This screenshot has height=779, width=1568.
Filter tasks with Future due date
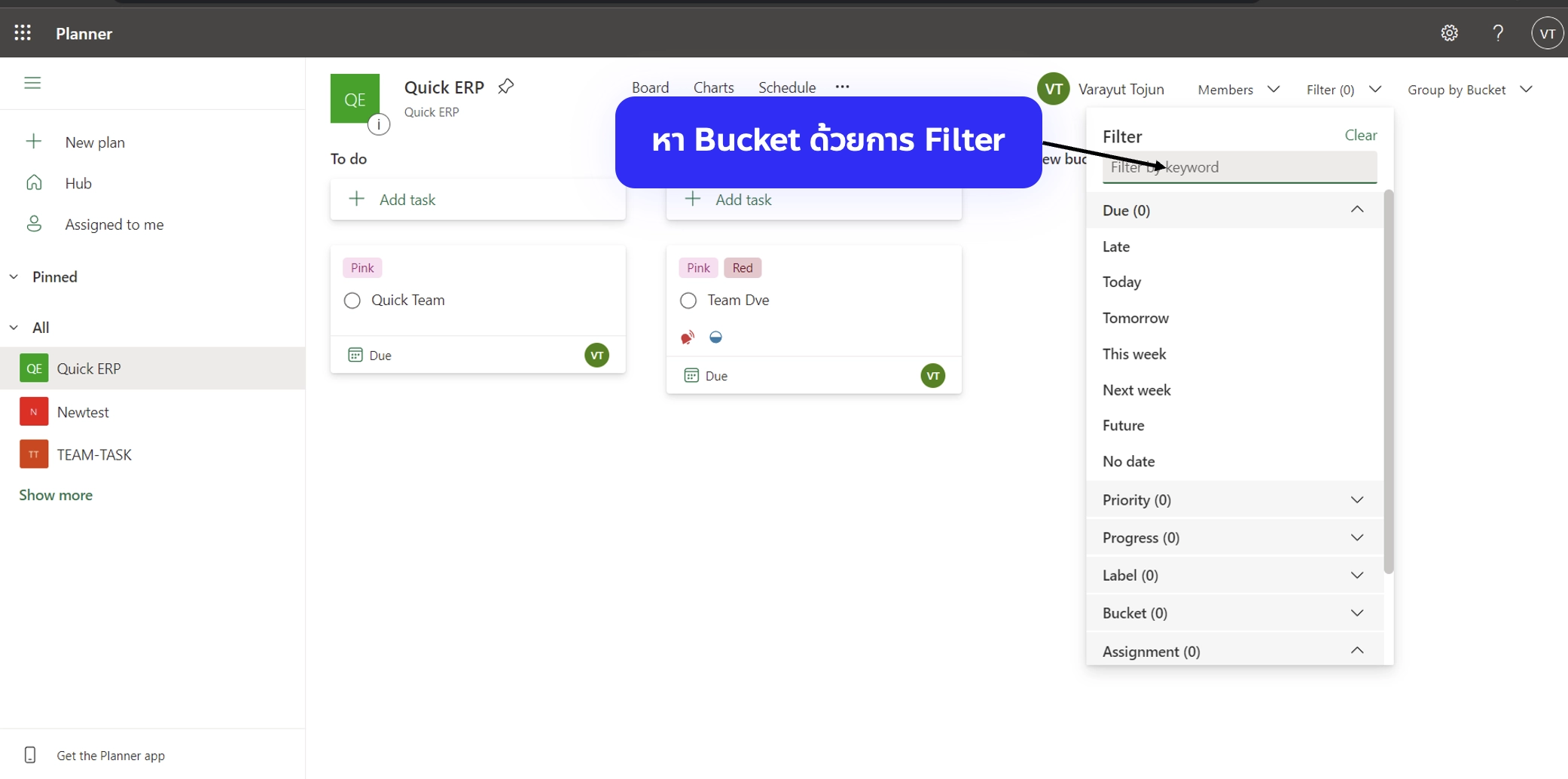pos(1123,426)
